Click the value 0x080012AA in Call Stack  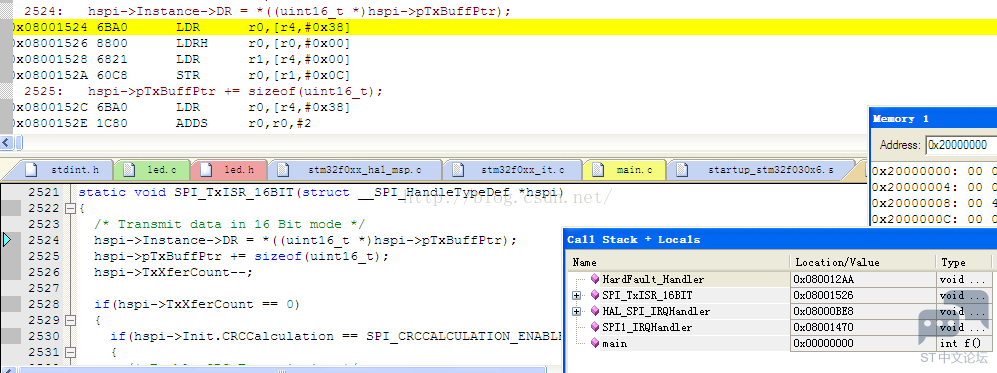tap(823, 279)
